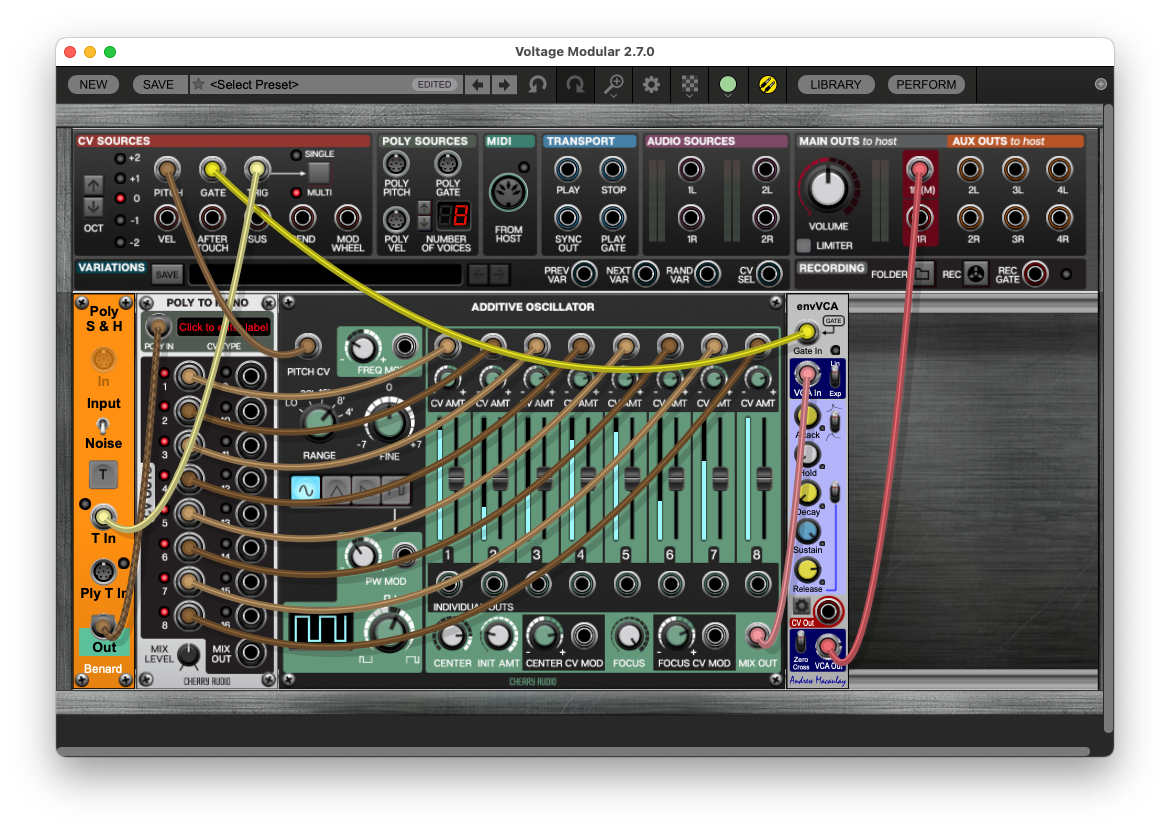Raise octave with OCT up arrow

point(93,184)
